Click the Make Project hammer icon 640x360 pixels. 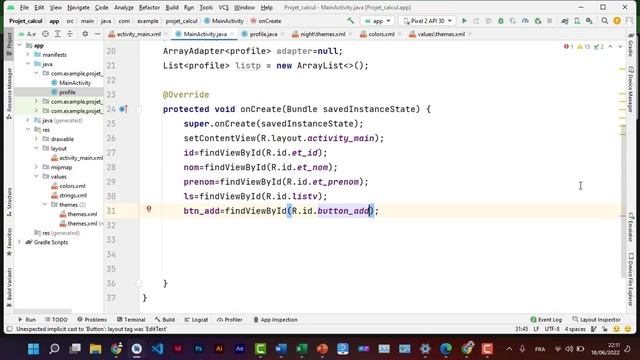[351, 21]
